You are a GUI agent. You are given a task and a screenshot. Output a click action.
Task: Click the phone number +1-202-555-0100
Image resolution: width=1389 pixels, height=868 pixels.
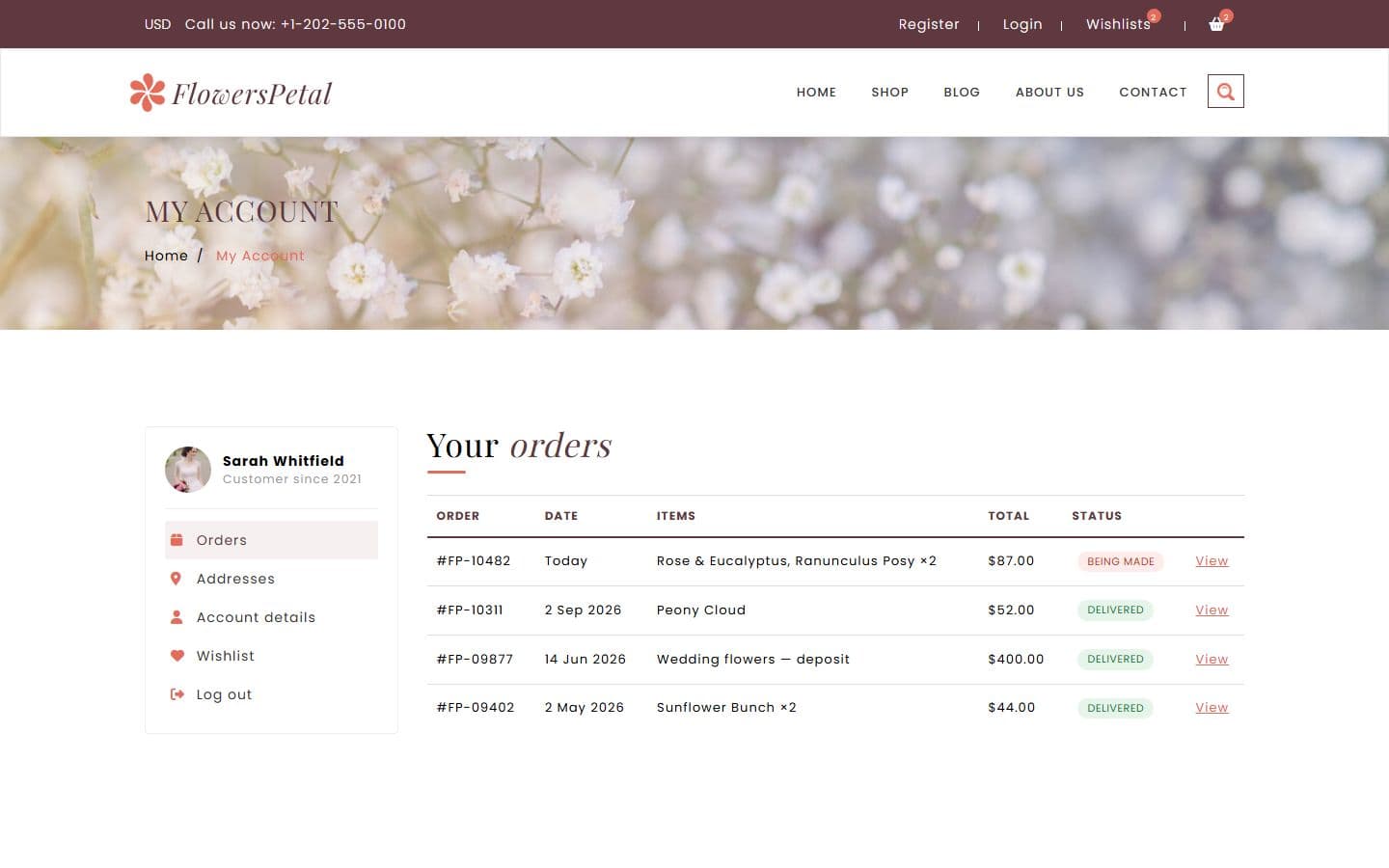343,24
